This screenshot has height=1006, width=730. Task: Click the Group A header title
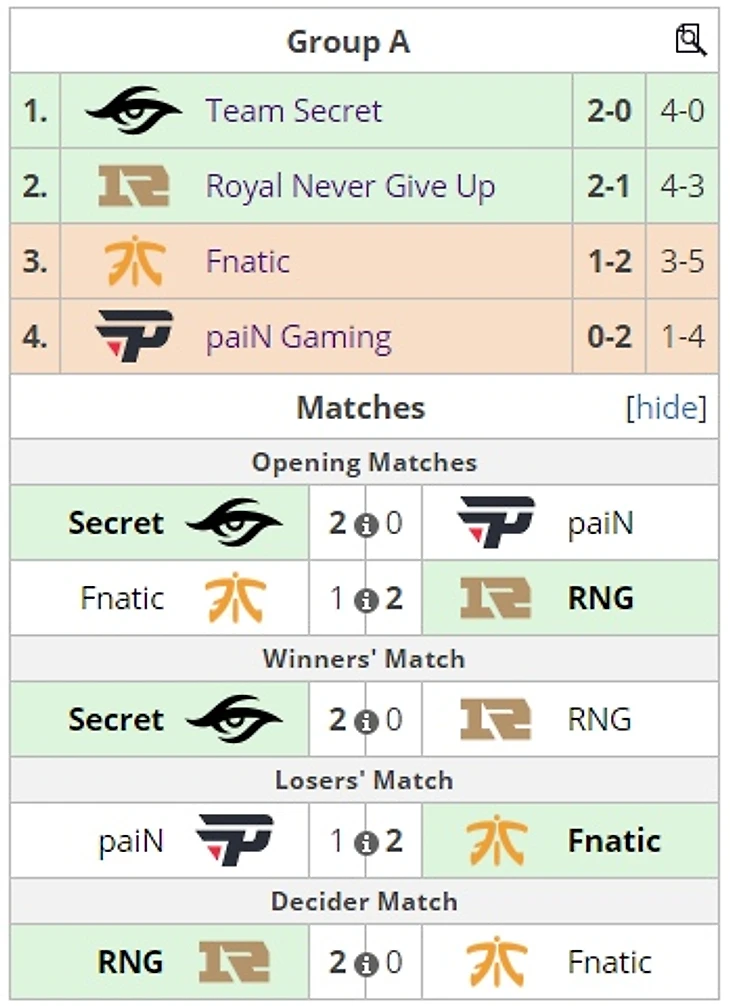click(x=347, y=42)
